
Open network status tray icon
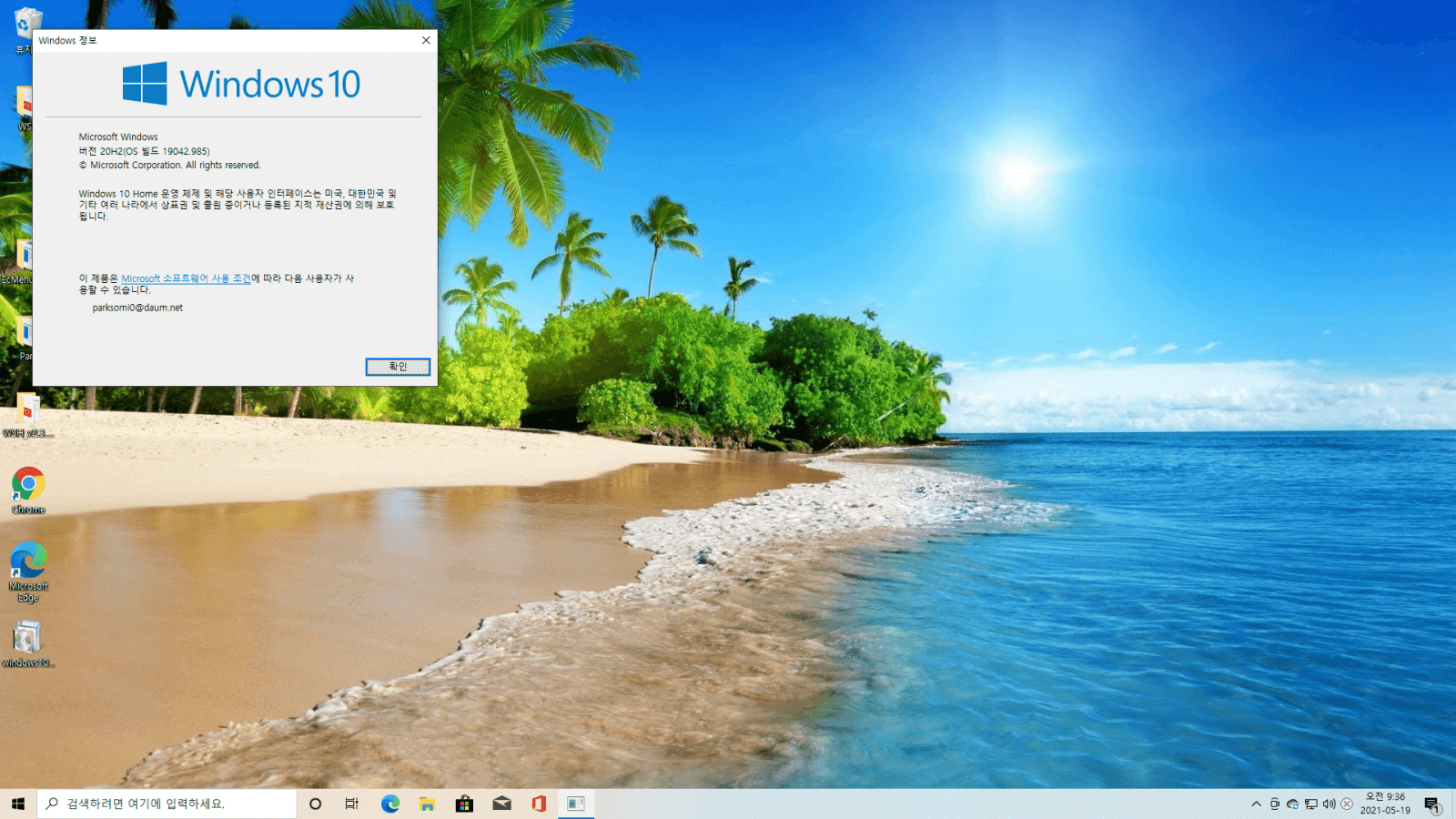point(1311,804)
